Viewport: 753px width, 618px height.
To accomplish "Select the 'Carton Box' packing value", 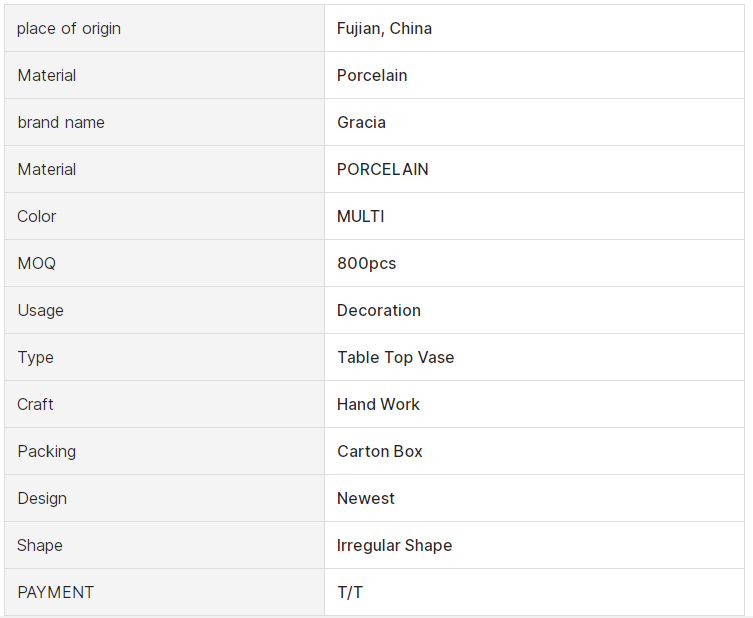I will tap(379, 451).
